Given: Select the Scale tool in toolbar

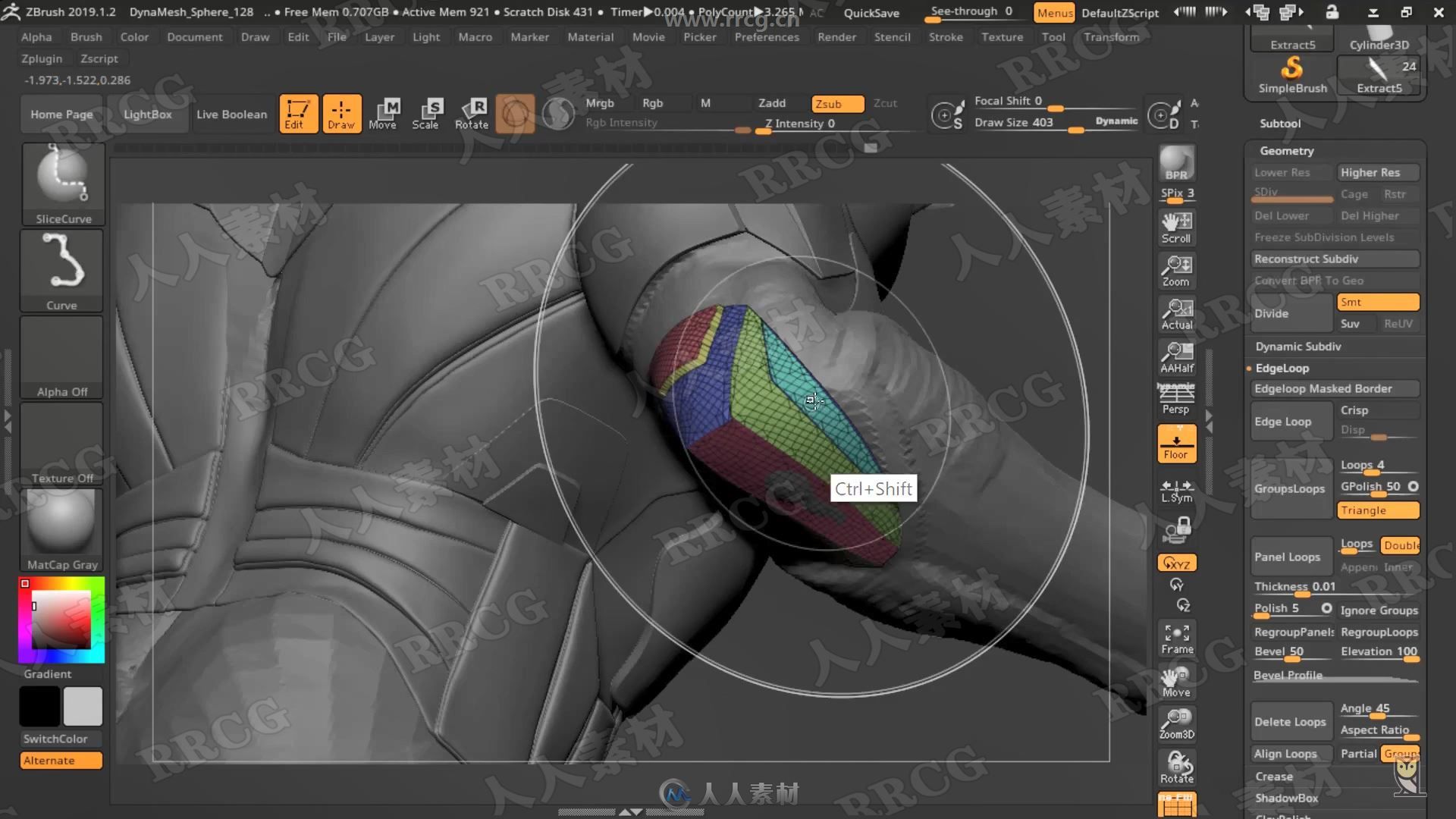Looking at the screenshot, I should point(425,112).
